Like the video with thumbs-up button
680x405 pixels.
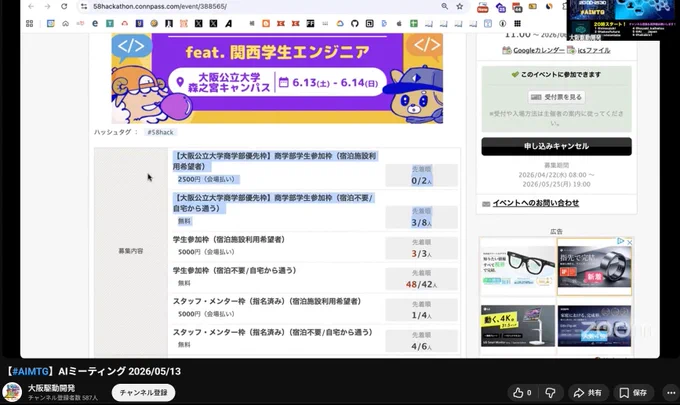[x=522, y=393]
